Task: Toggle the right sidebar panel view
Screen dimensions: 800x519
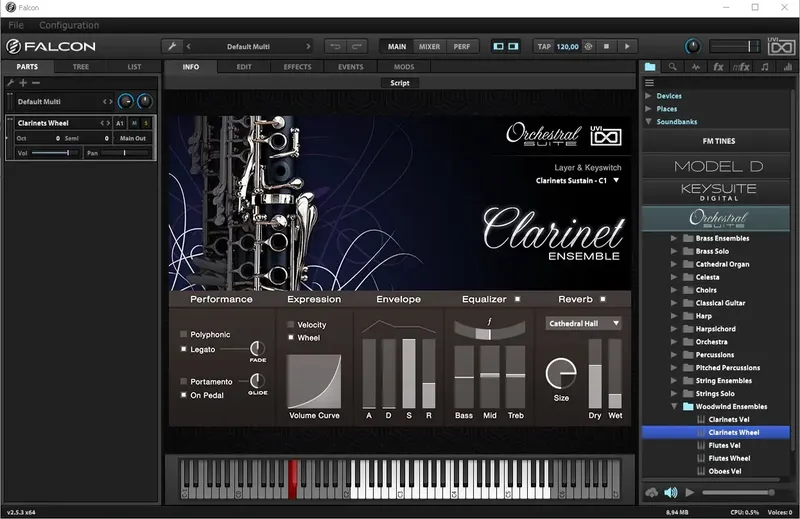Action: coord(513,46)
